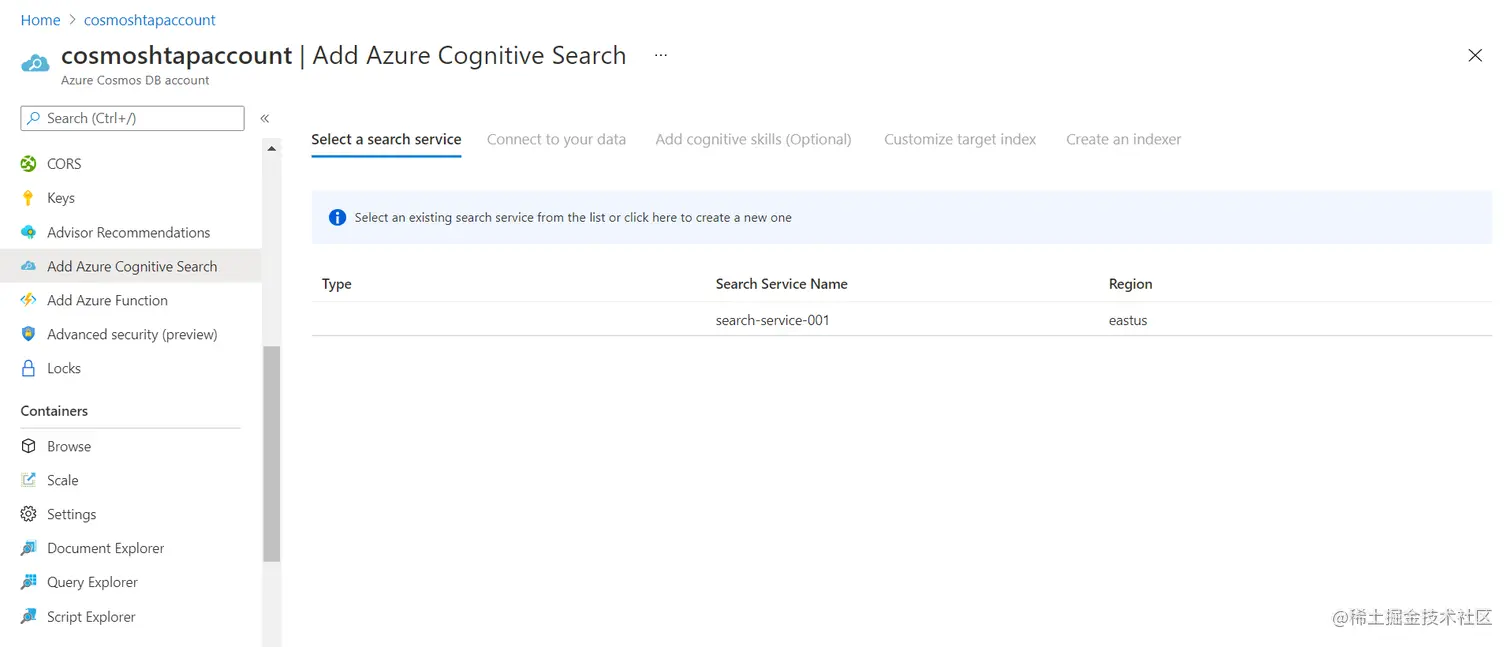The height and width of the screenshot is (647, 1512).
Task: Click the Add Azure Cognitive Search icon
Action: (x=28, y=266)
